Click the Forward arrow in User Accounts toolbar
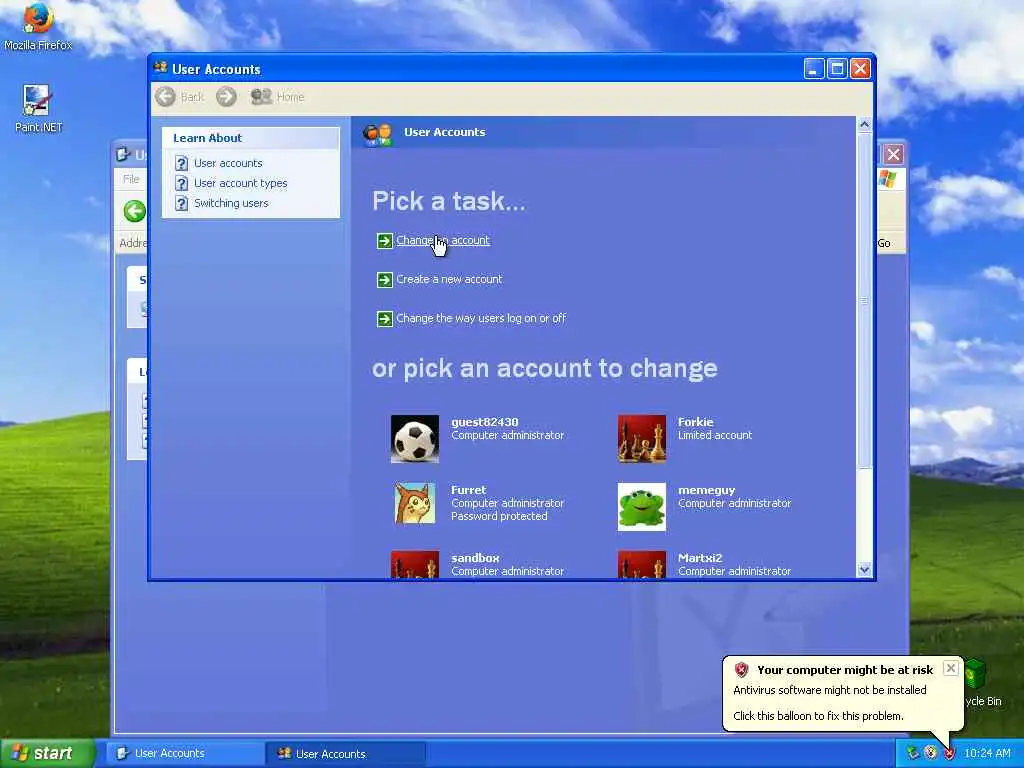1024x768 pixels. pos(227,97)
